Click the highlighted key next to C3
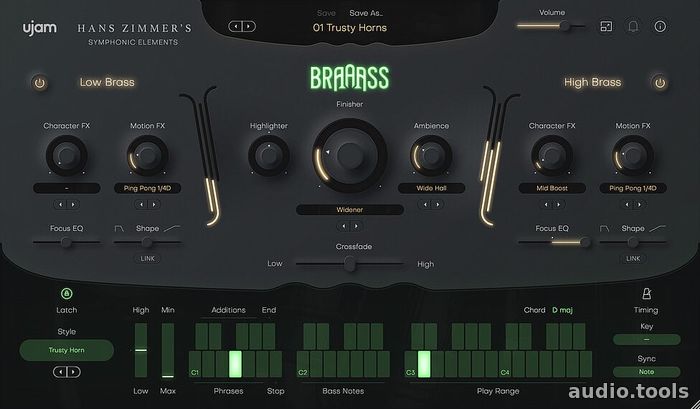700x409 pixels. click(424, 364)
